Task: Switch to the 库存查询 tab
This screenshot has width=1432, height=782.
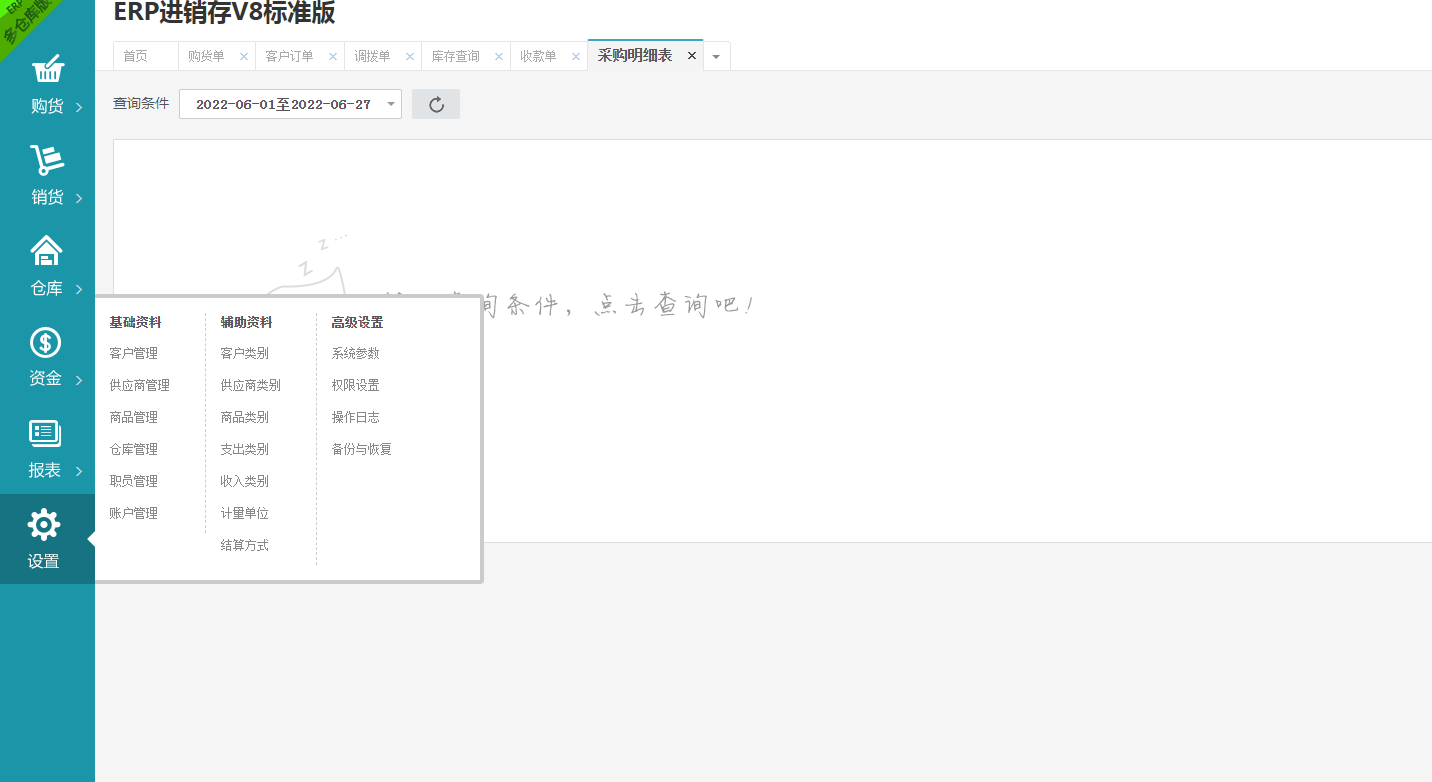Action: pyautogui.click(x=455, y=57)
